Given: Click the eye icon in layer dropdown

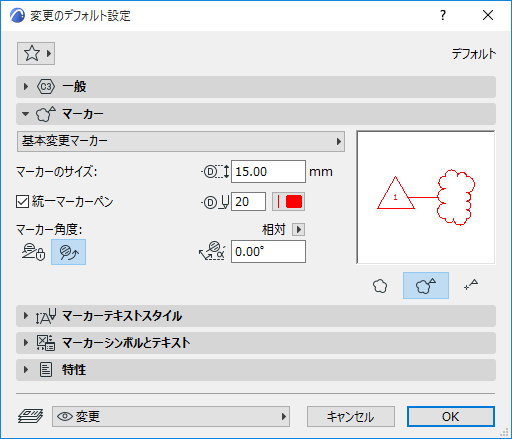Looking at the screenshot, I should tap(65, 416).
